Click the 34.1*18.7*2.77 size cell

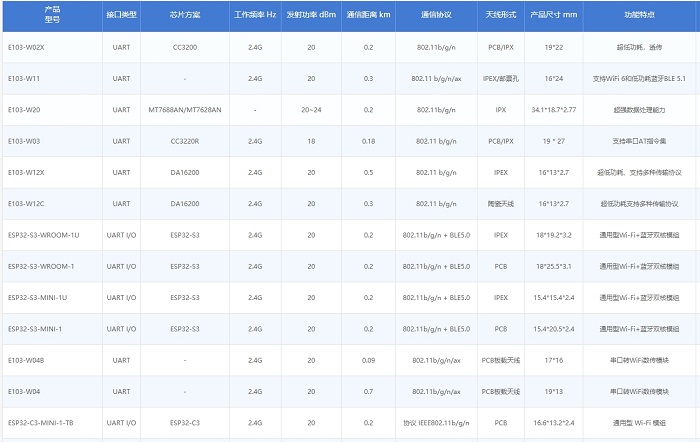click(554, 110)
